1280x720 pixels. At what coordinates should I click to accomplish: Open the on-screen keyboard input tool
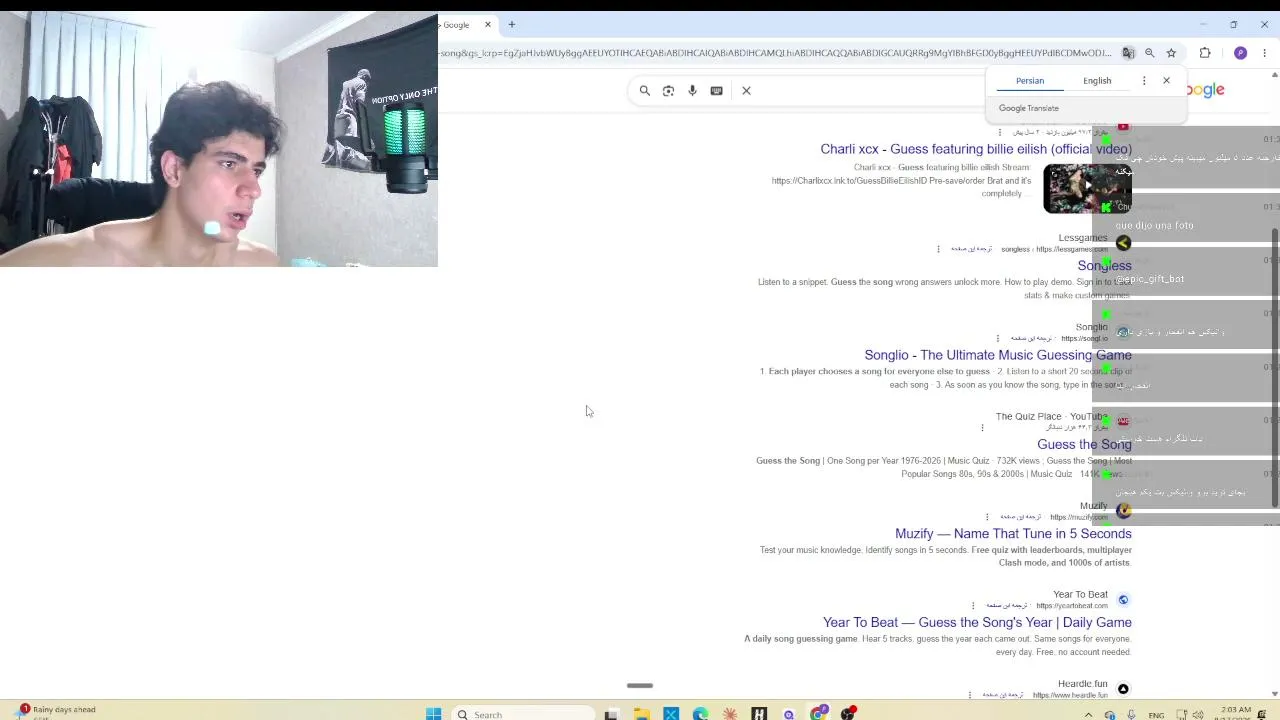tap(716, 91)
